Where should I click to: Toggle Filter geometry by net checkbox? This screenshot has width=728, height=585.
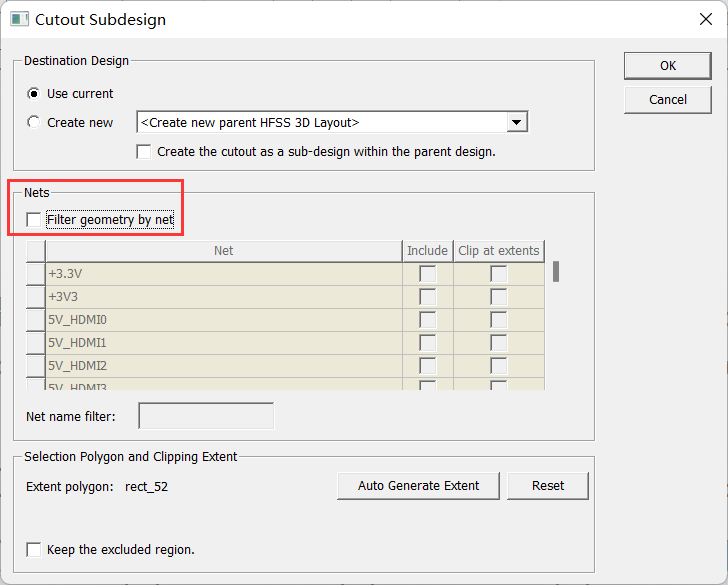click(33, 220)
